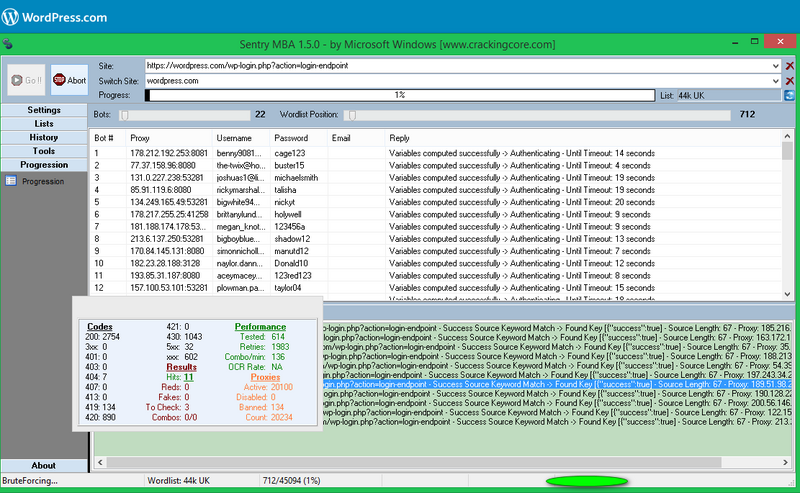Click the log's horizontal scrollbar thumb
Image resolution: width=800 pixels, height=493 pixels.
click(414, 462)
